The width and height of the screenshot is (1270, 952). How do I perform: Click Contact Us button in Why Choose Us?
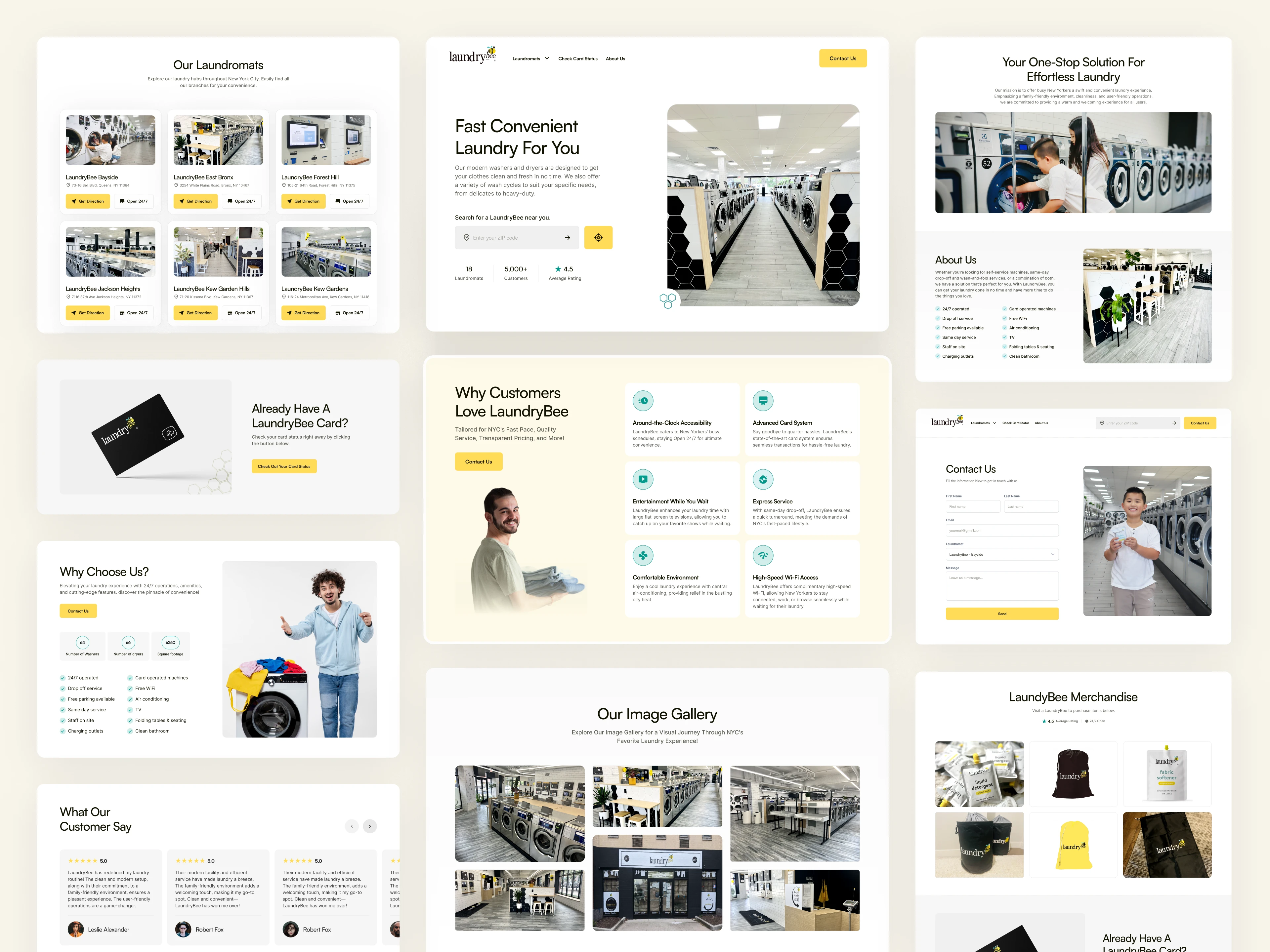tap(78, 611)
